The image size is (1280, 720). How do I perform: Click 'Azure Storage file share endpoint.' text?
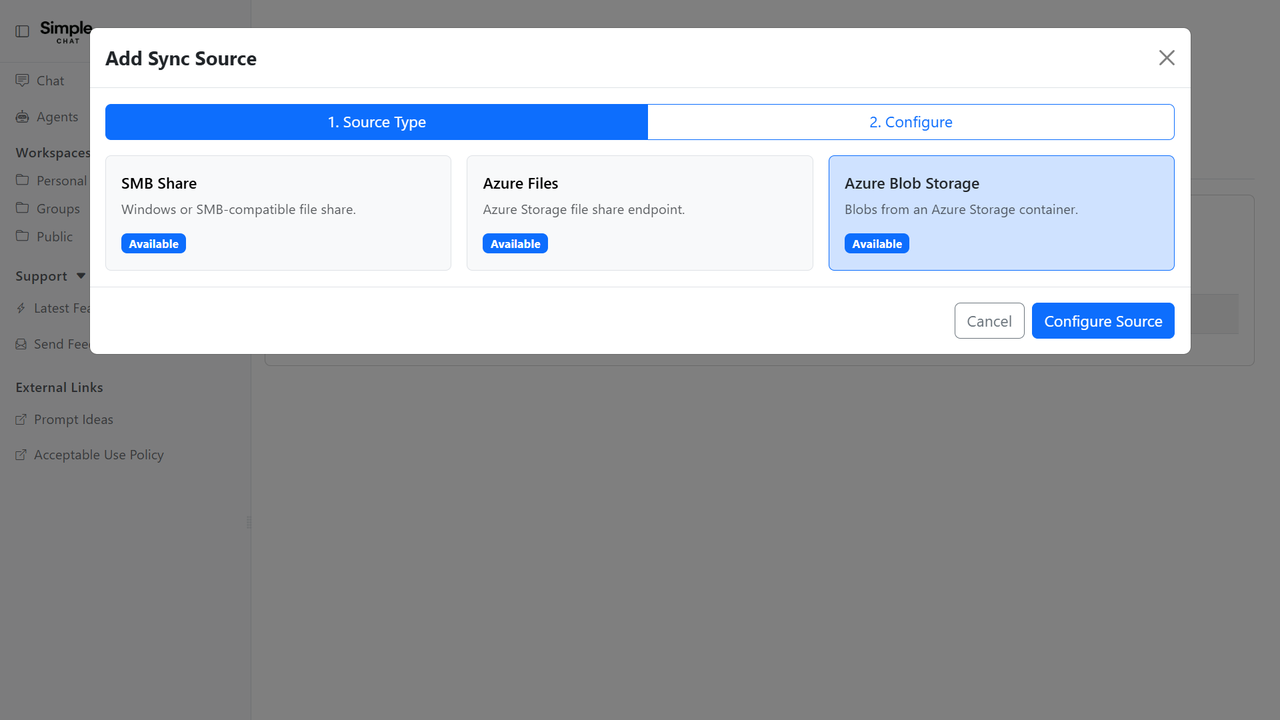coord(584,210)
